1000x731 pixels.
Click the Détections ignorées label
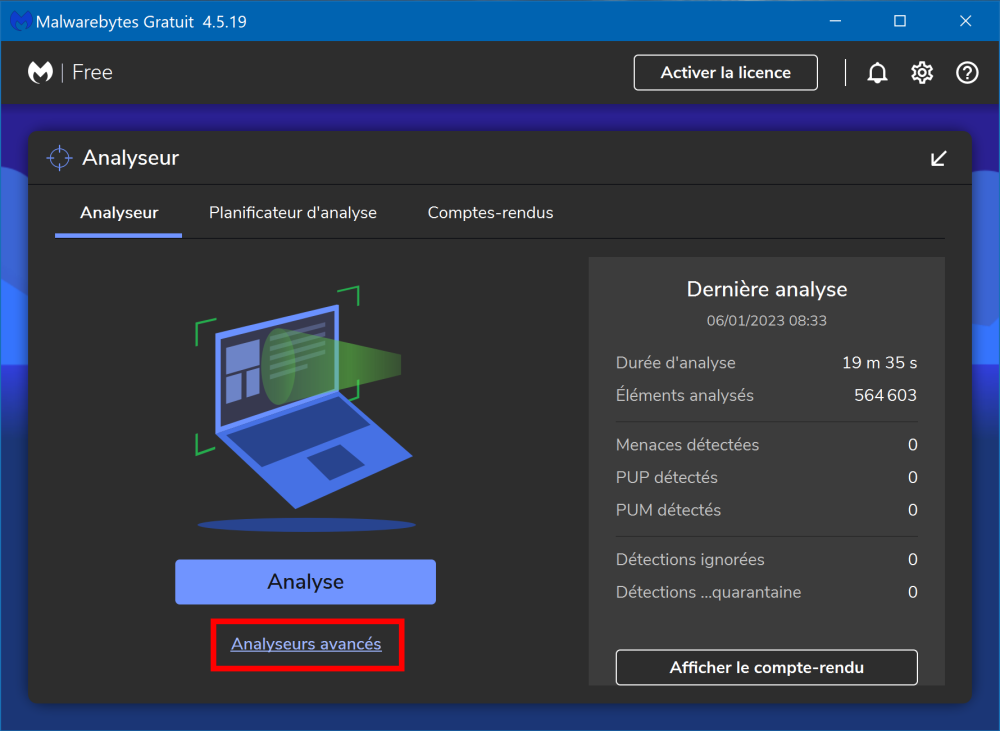(690, 559)
